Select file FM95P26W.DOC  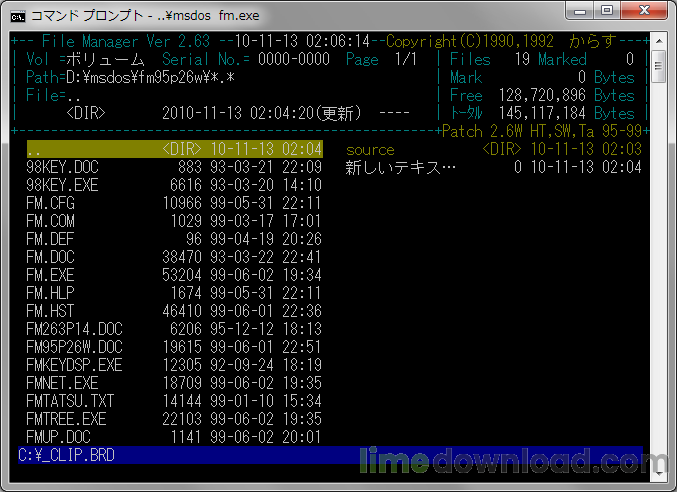coord(174,347)
